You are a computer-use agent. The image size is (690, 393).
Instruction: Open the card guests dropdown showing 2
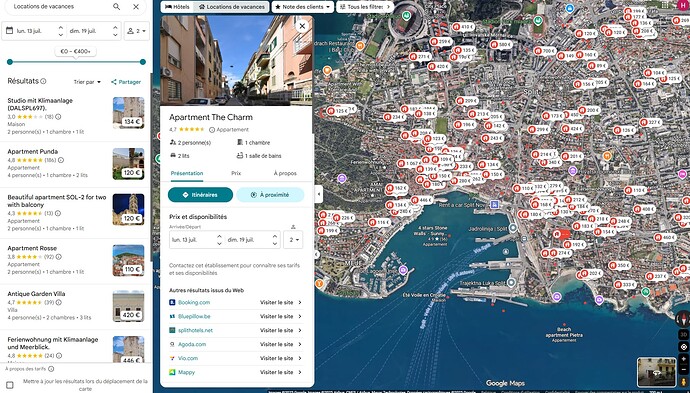click(293, 240)
